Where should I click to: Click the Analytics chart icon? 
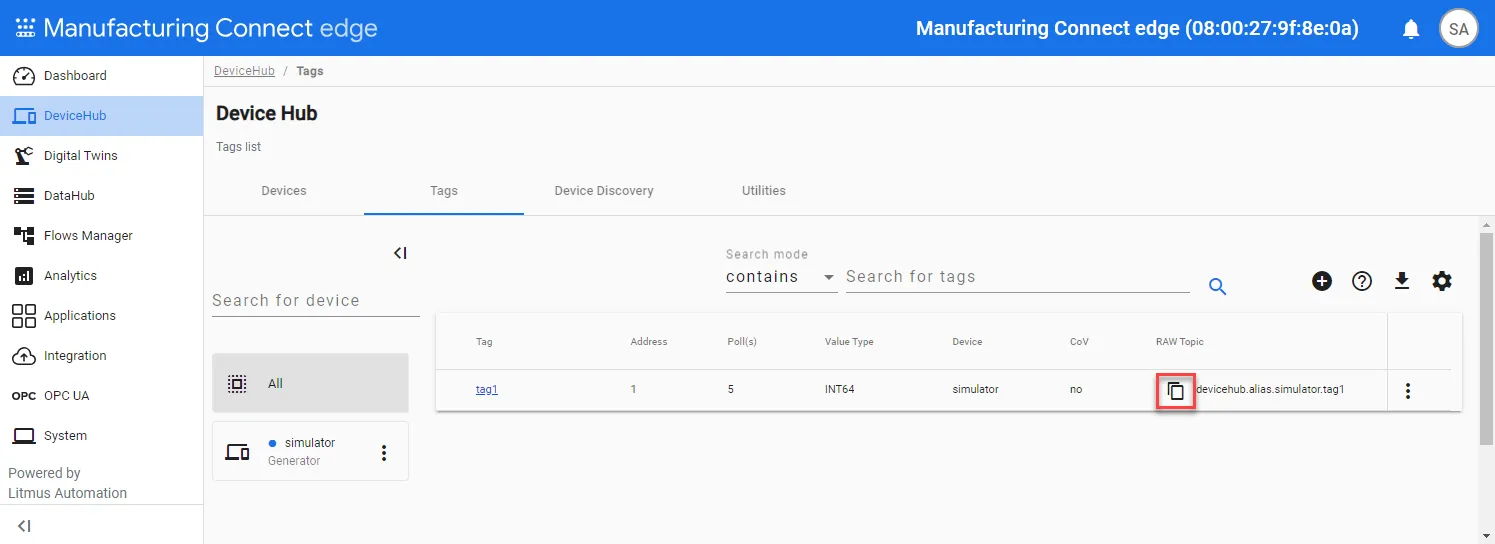[24, 276]
